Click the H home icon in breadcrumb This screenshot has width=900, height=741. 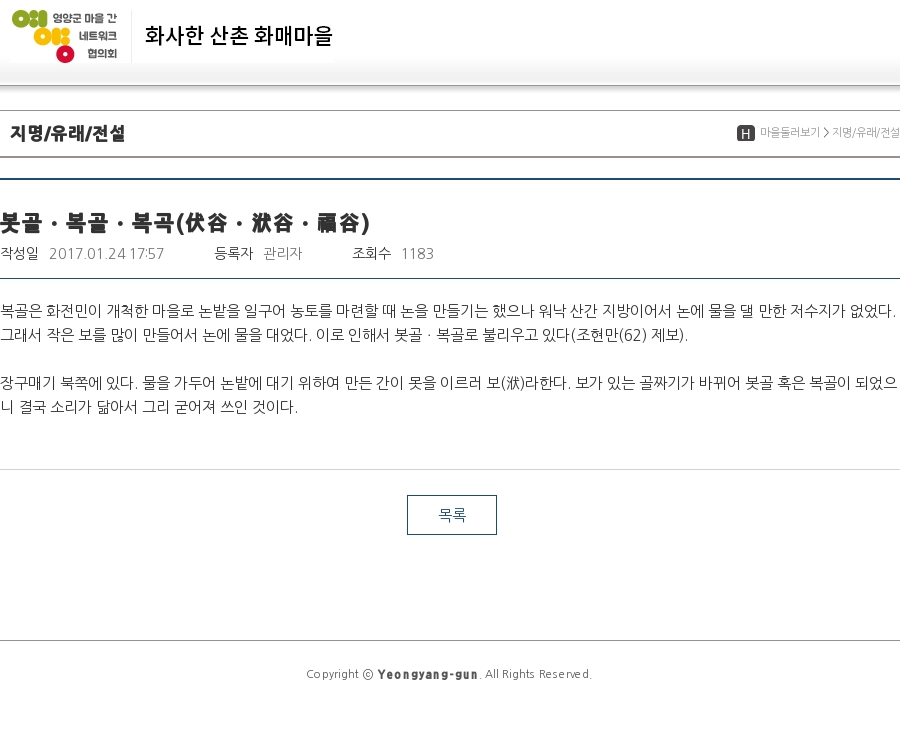point(746,133)
